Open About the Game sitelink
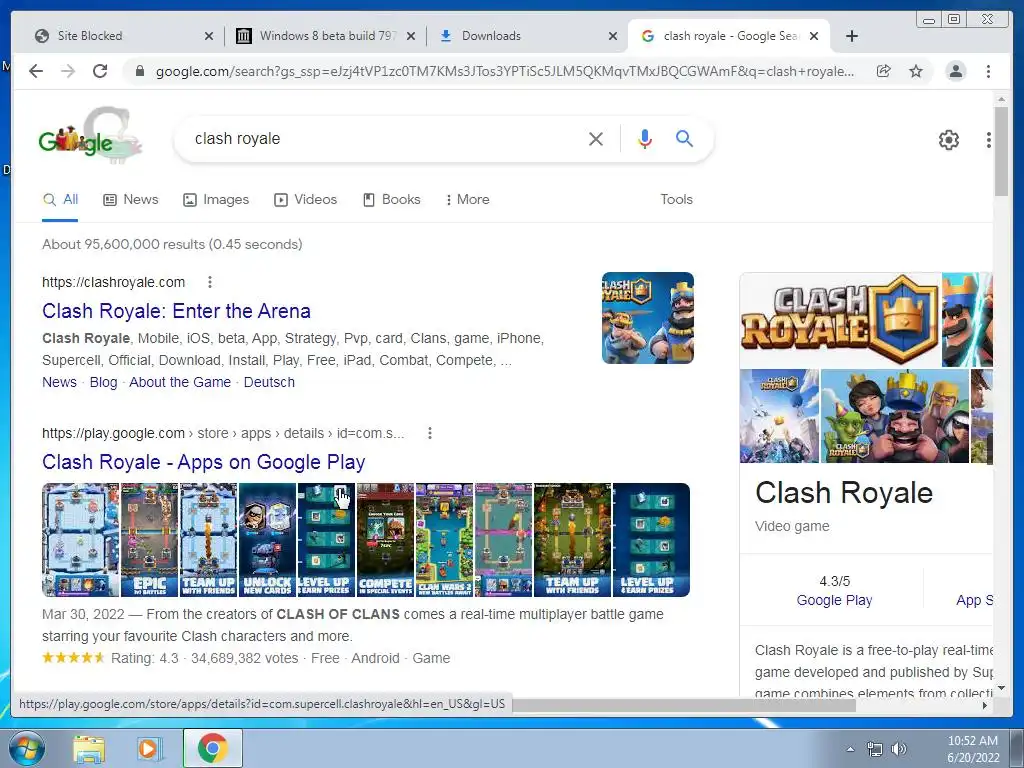This screenshot has height=768, width=1024. [x=180, y=382]
